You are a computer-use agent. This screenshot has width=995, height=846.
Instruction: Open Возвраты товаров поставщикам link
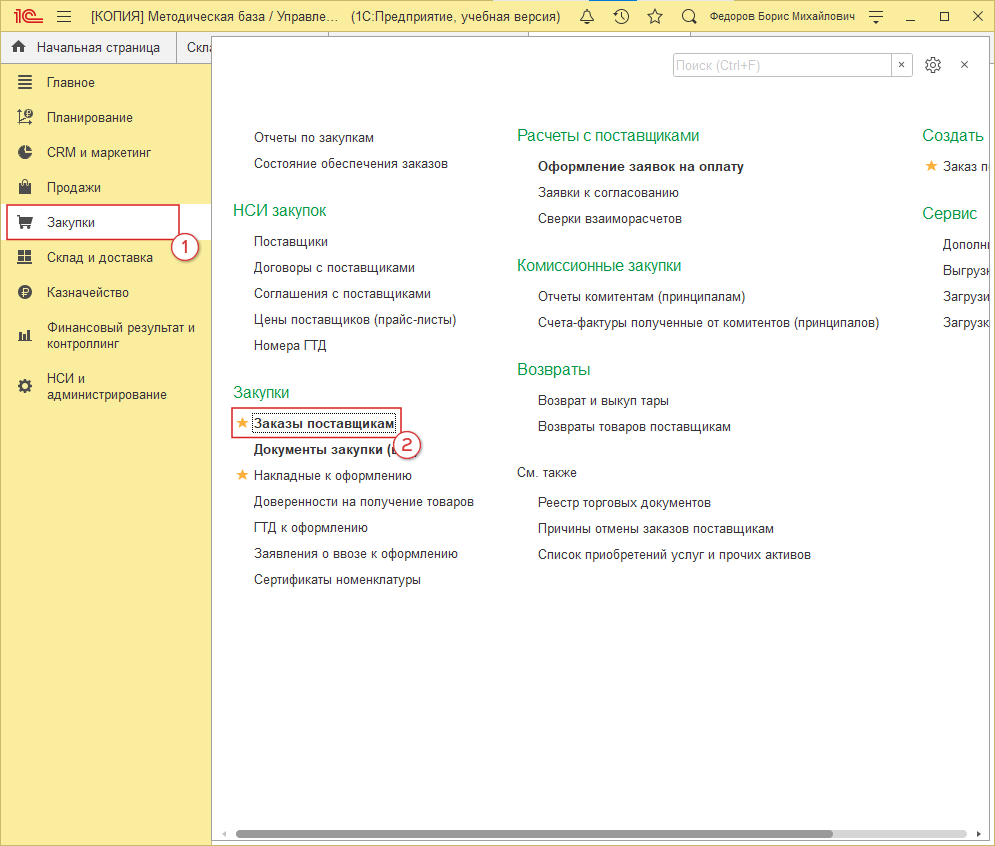tap(634, 426)
